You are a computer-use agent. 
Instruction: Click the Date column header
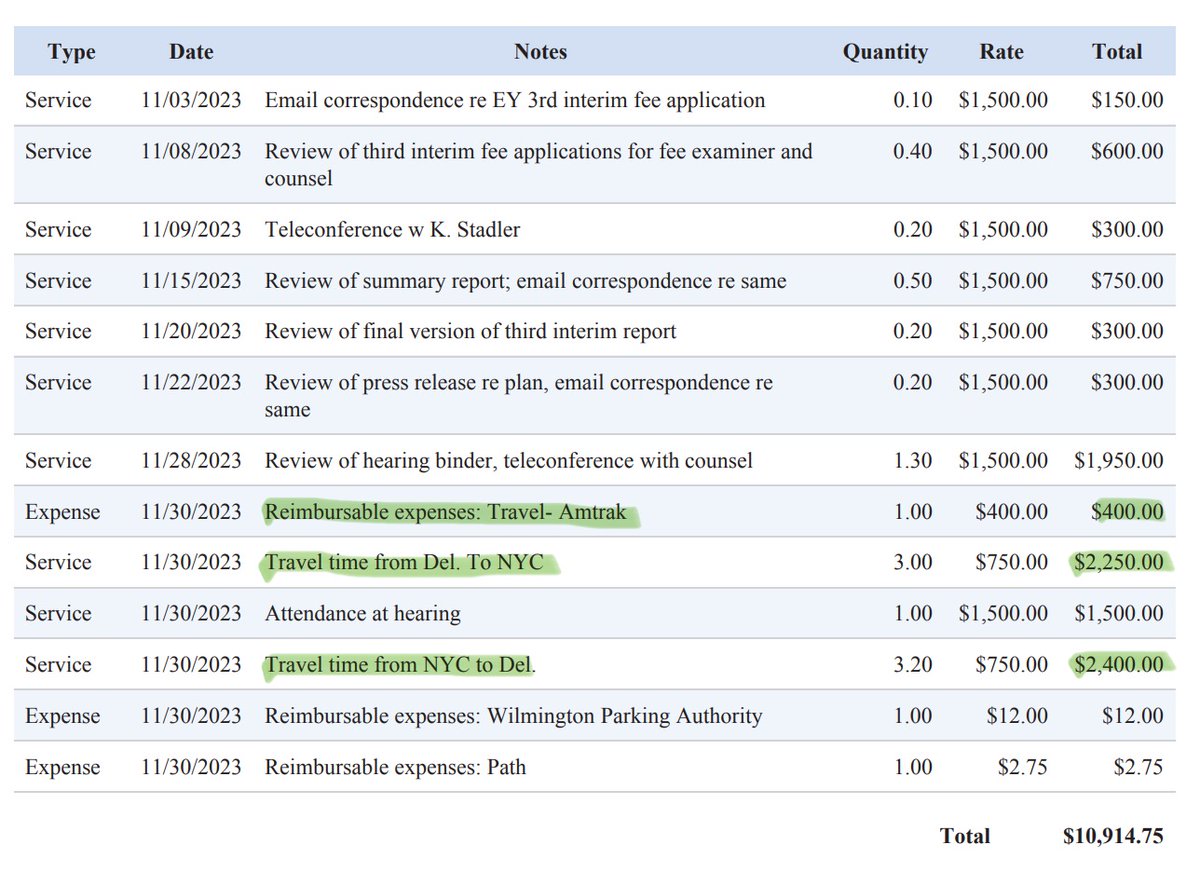190,52
